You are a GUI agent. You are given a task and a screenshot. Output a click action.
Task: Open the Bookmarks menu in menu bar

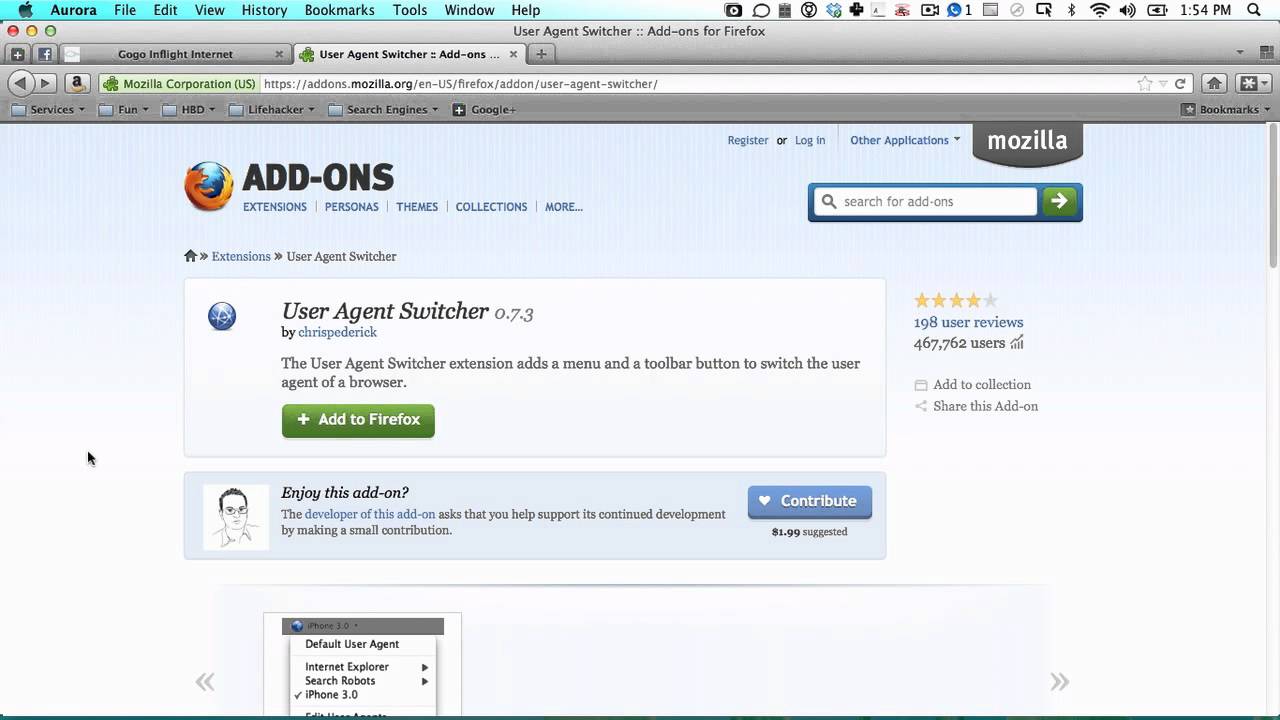339,10
